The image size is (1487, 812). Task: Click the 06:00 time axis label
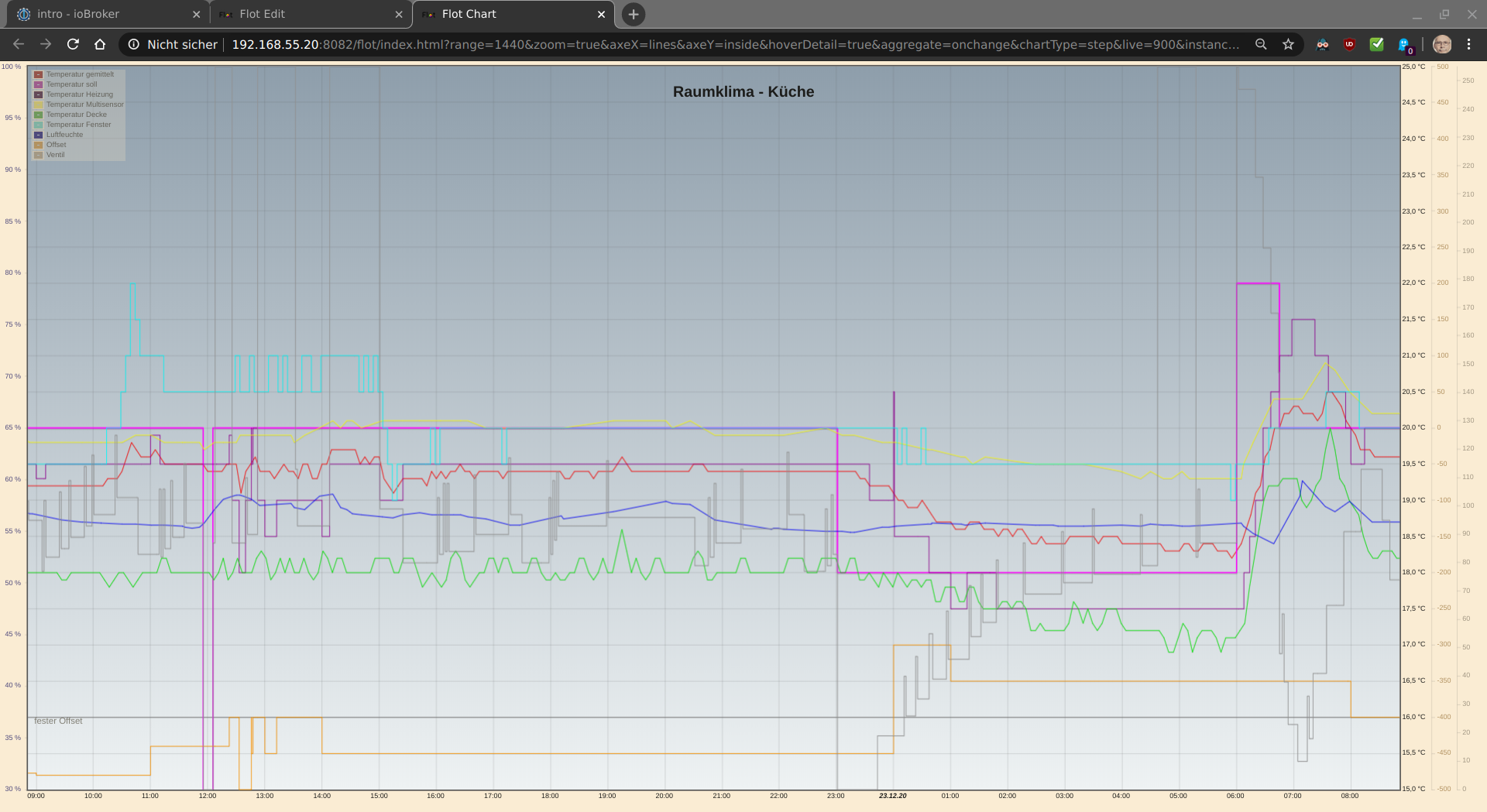click(x=1235, y=796)
